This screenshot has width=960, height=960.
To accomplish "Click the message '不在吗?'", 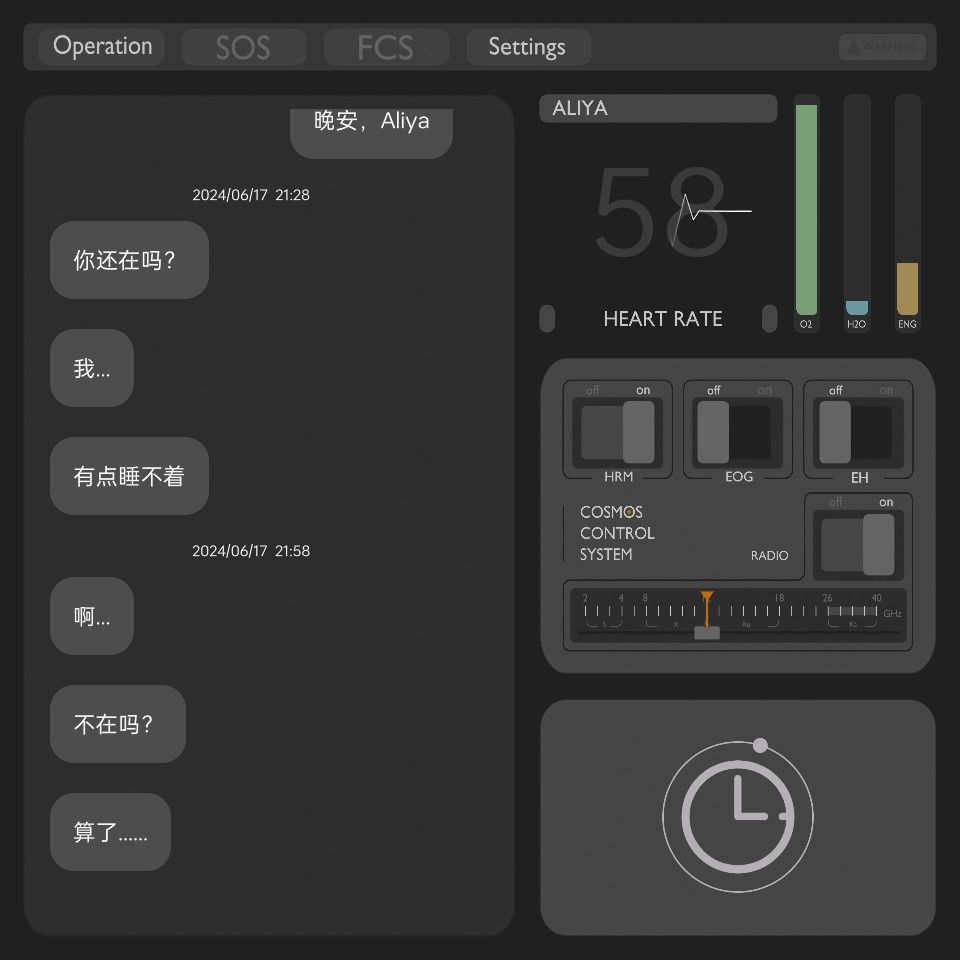I will (118, 724).
